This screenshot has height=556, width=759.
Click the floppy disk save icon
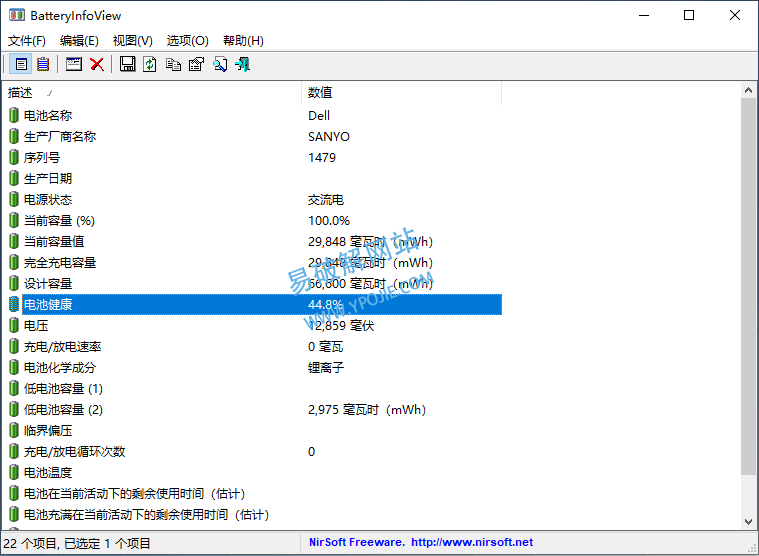coord(127,64)
